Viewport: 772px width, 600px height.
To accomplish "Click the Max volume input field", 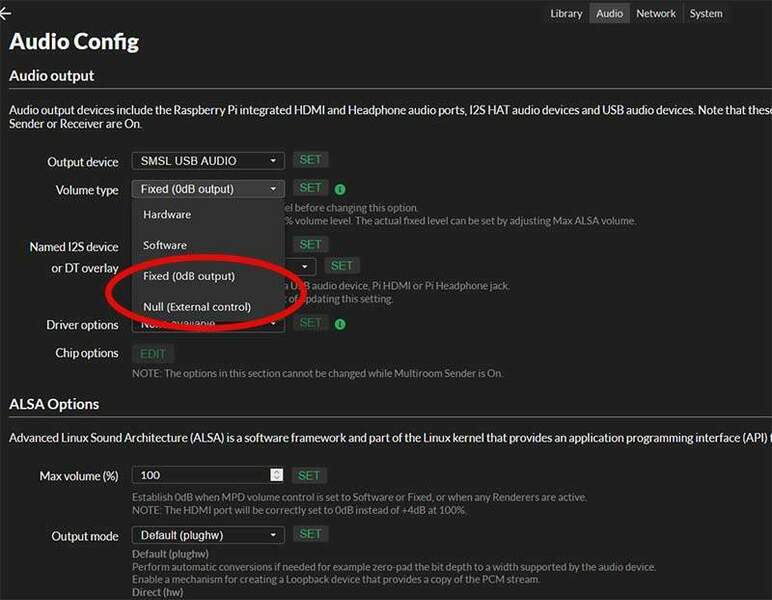I will 200,476.
